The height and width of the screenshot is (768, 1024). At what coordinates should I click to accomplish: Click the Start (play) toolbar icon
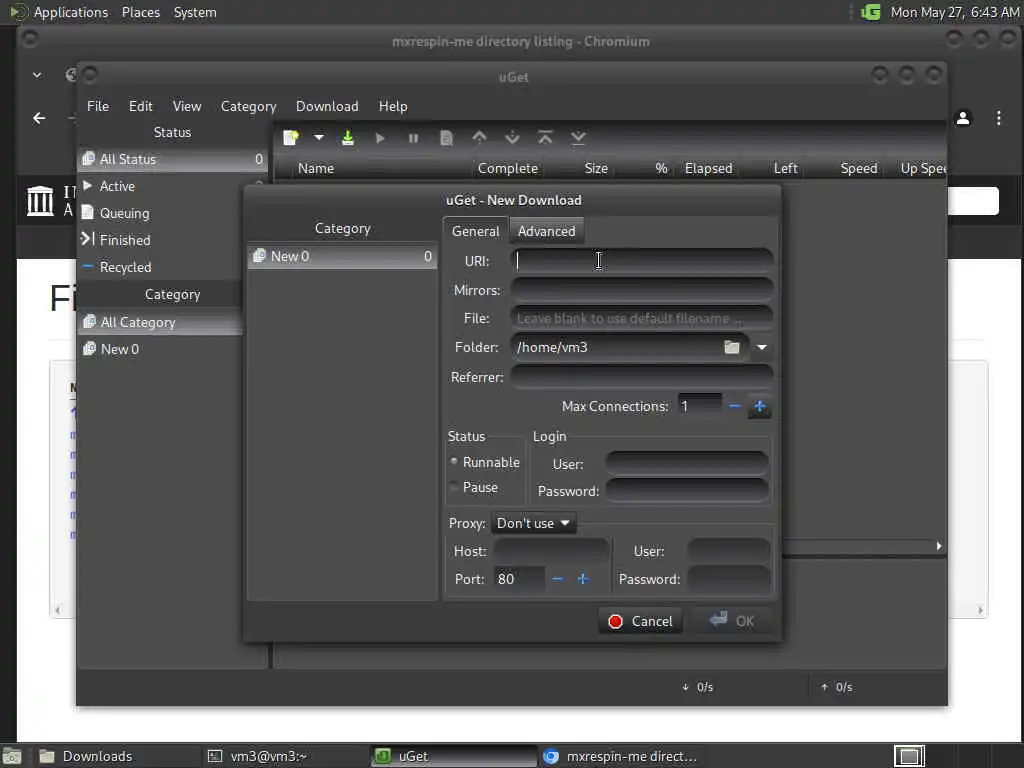(380, 138)
